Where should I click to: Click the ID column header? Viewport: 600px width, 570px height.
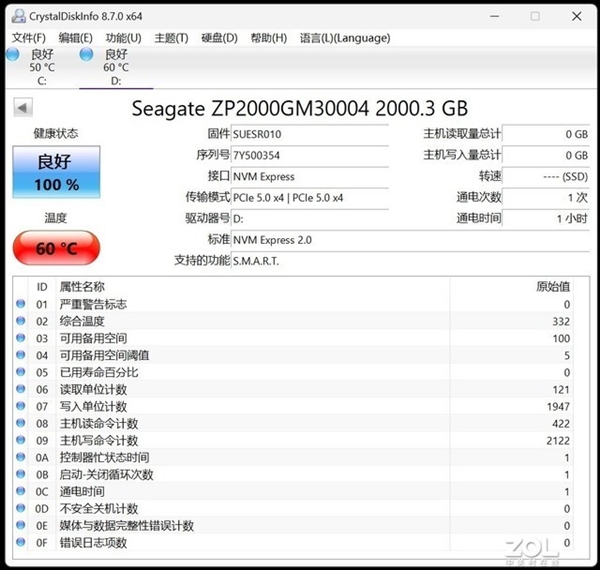pos(42,287)
